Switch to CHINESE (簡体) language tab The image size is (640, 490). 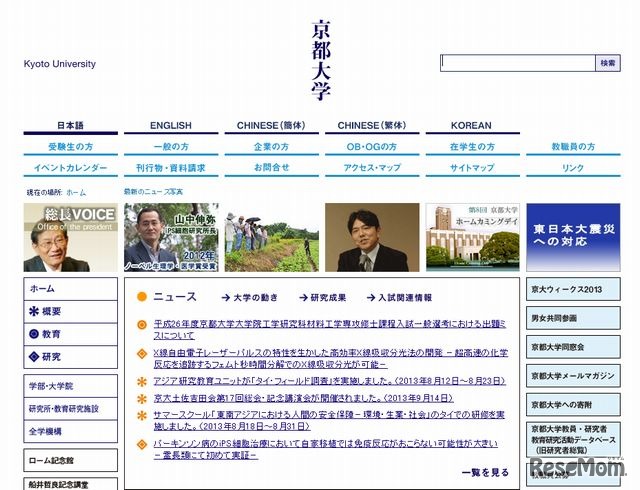(x=271, y=125)
